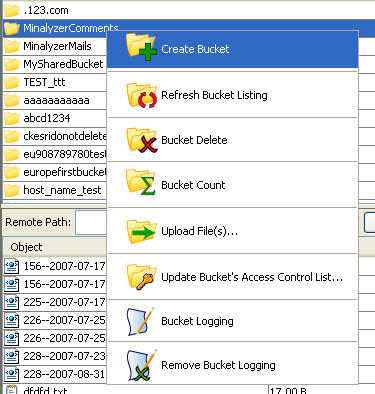
Task: Click the 17.00 B size cell
Action: click(288, 390)
